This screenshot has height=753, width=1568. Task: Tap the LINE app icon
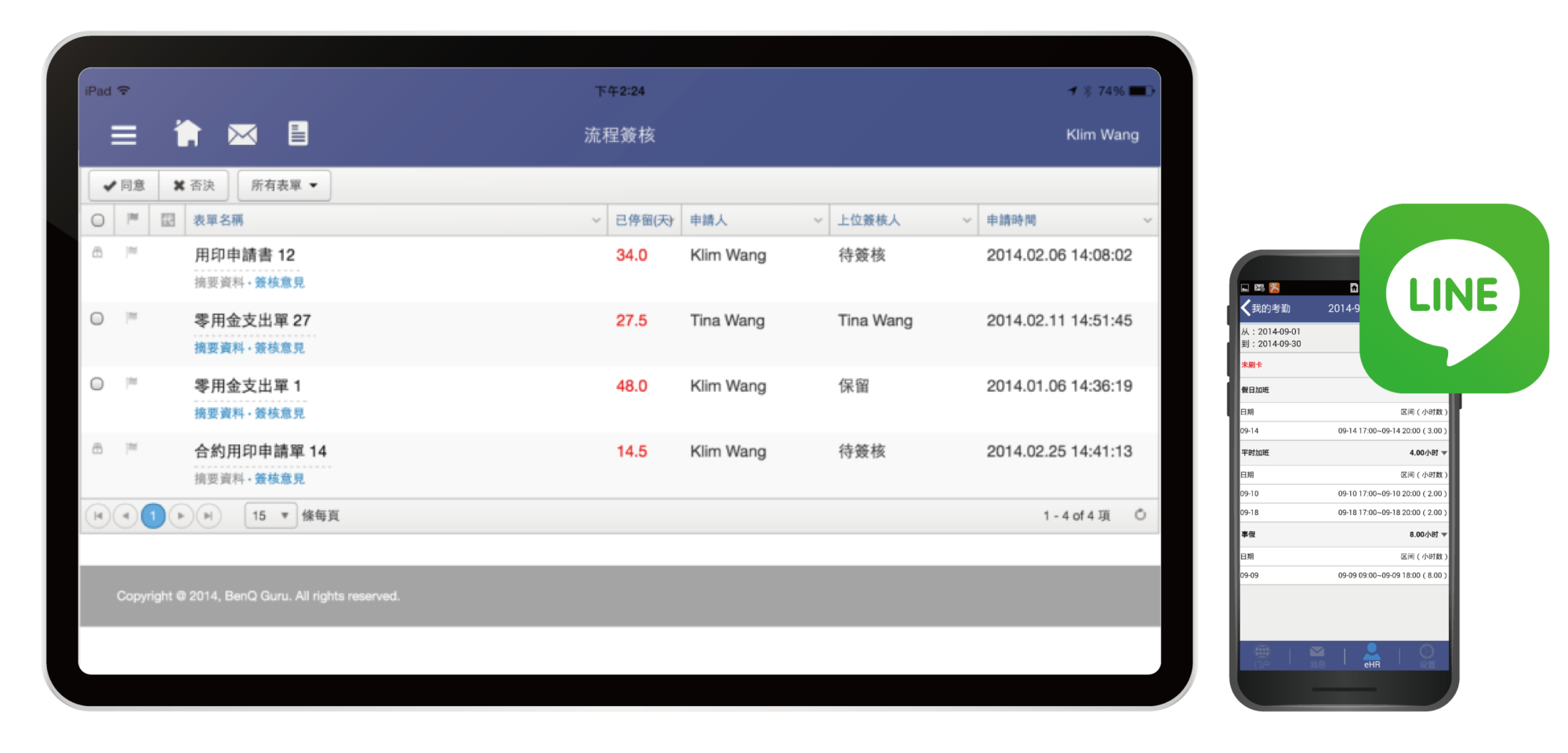click(x=1454, y=299)
